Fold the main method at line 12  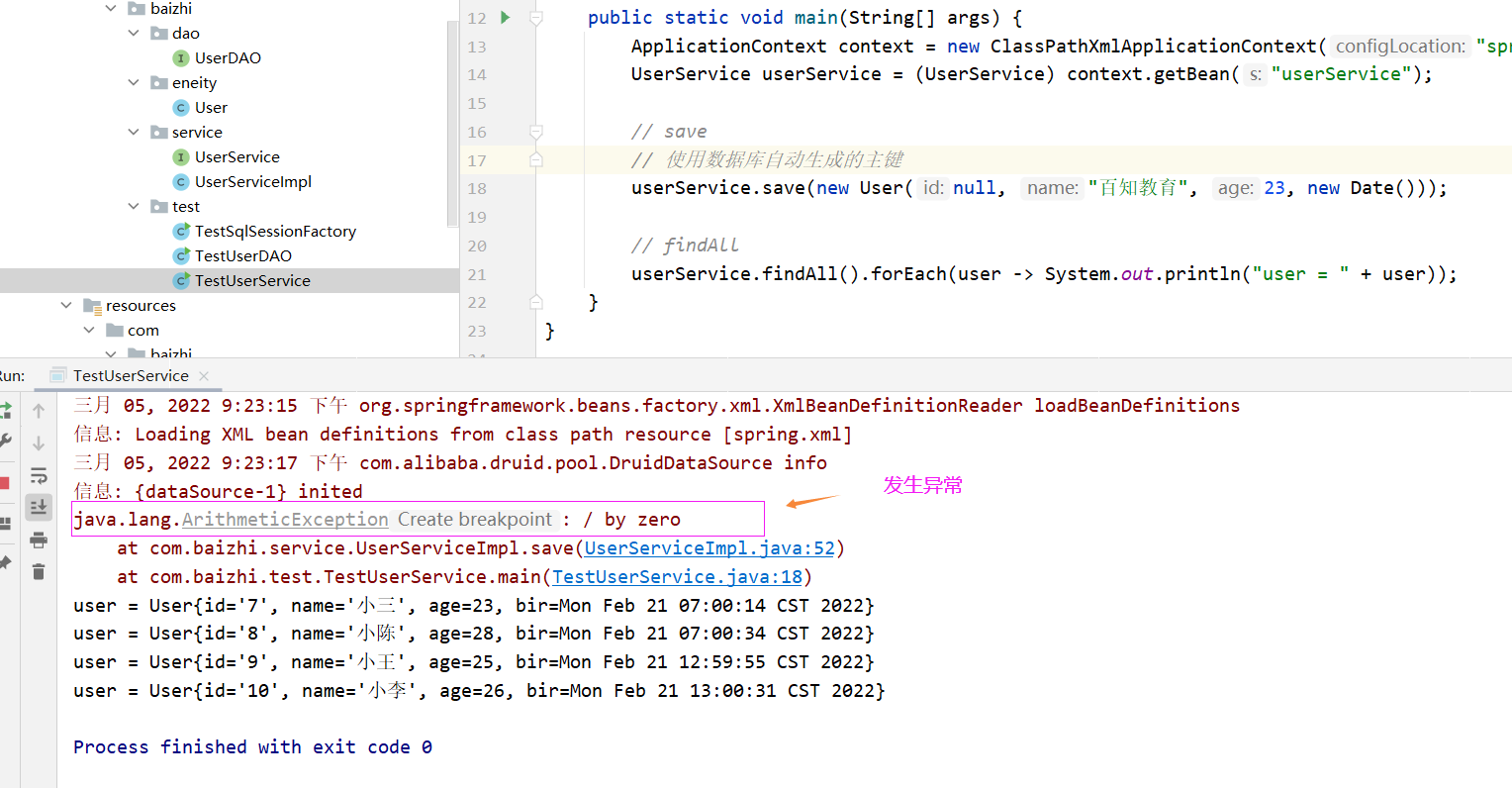click(535, 18)
